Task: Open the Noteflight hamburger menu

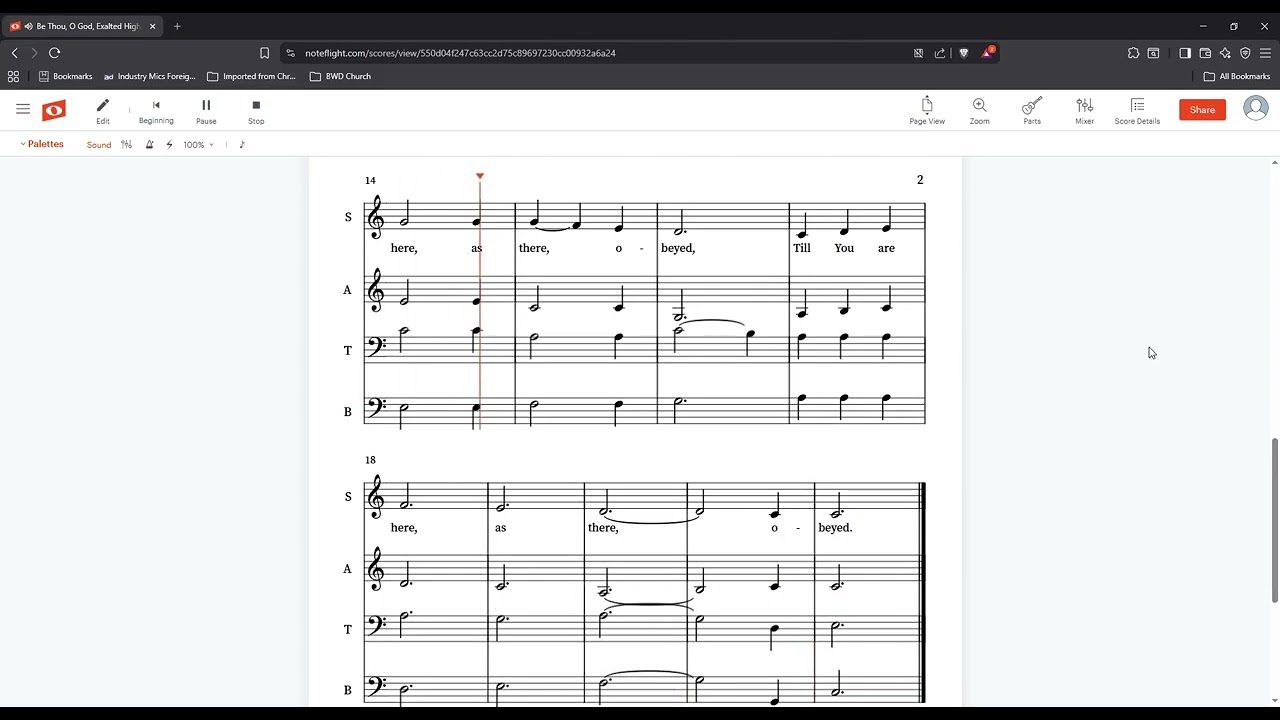Action: click(x=23, y=109)
